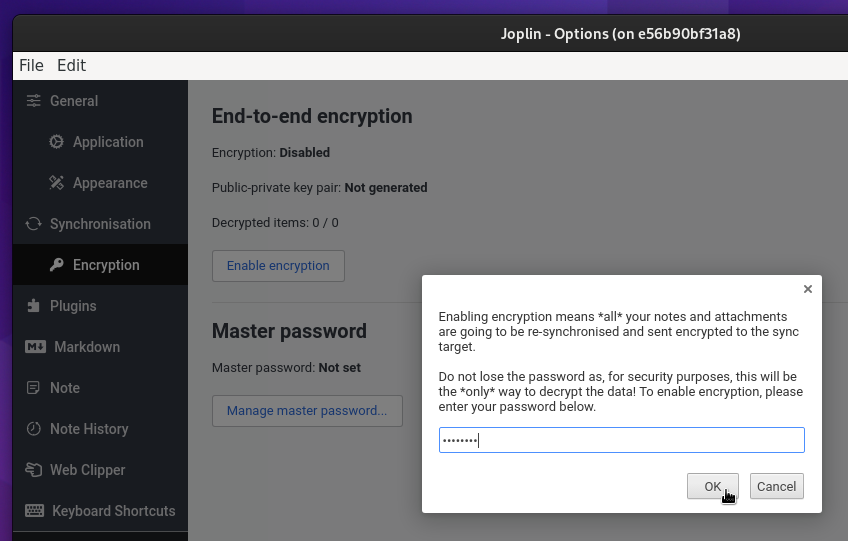The height and width of the screenshot is (541, 848).
Task: Click the 'End-to-end encryption' heading
Action: coord(312,116)
